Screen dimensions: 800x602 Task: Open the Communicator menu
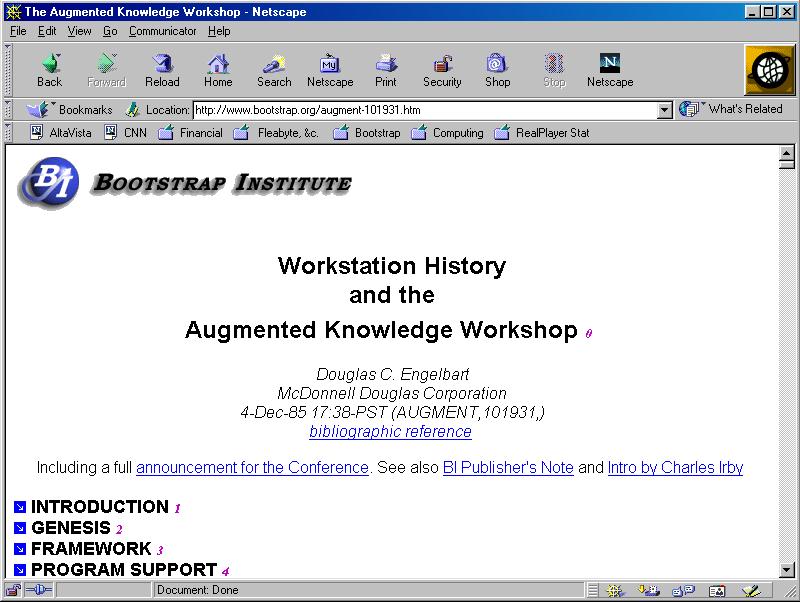click(162, 31)
